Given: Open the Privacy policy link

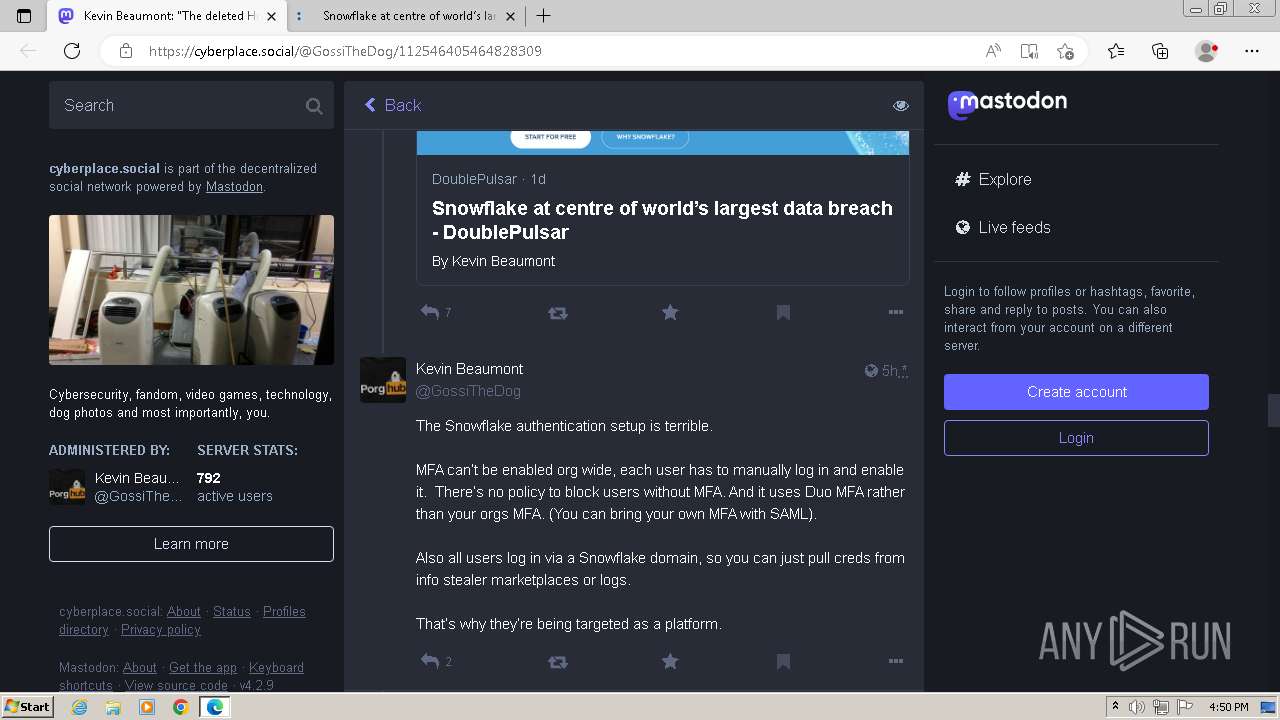Looking at the screenshot, I should pos(161,630).
